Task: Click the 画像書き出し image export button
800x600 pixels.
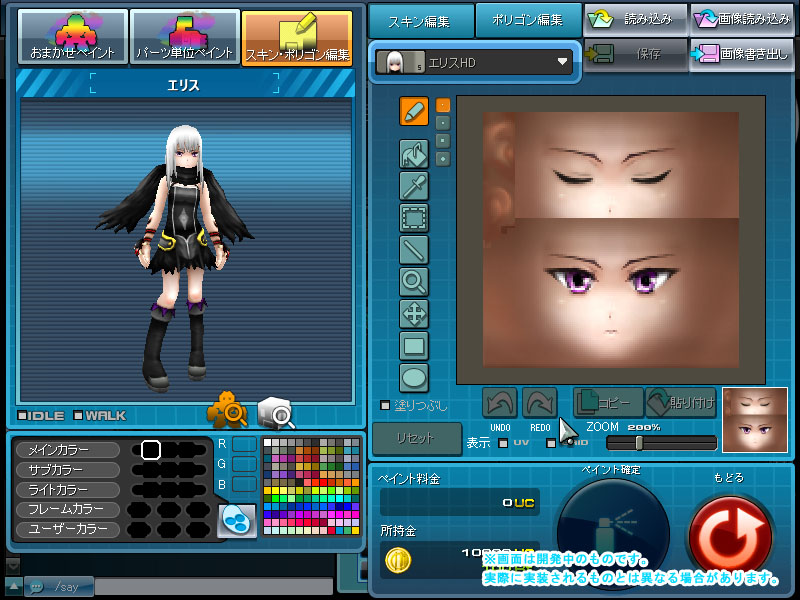Action: click(x=742, y=54)
